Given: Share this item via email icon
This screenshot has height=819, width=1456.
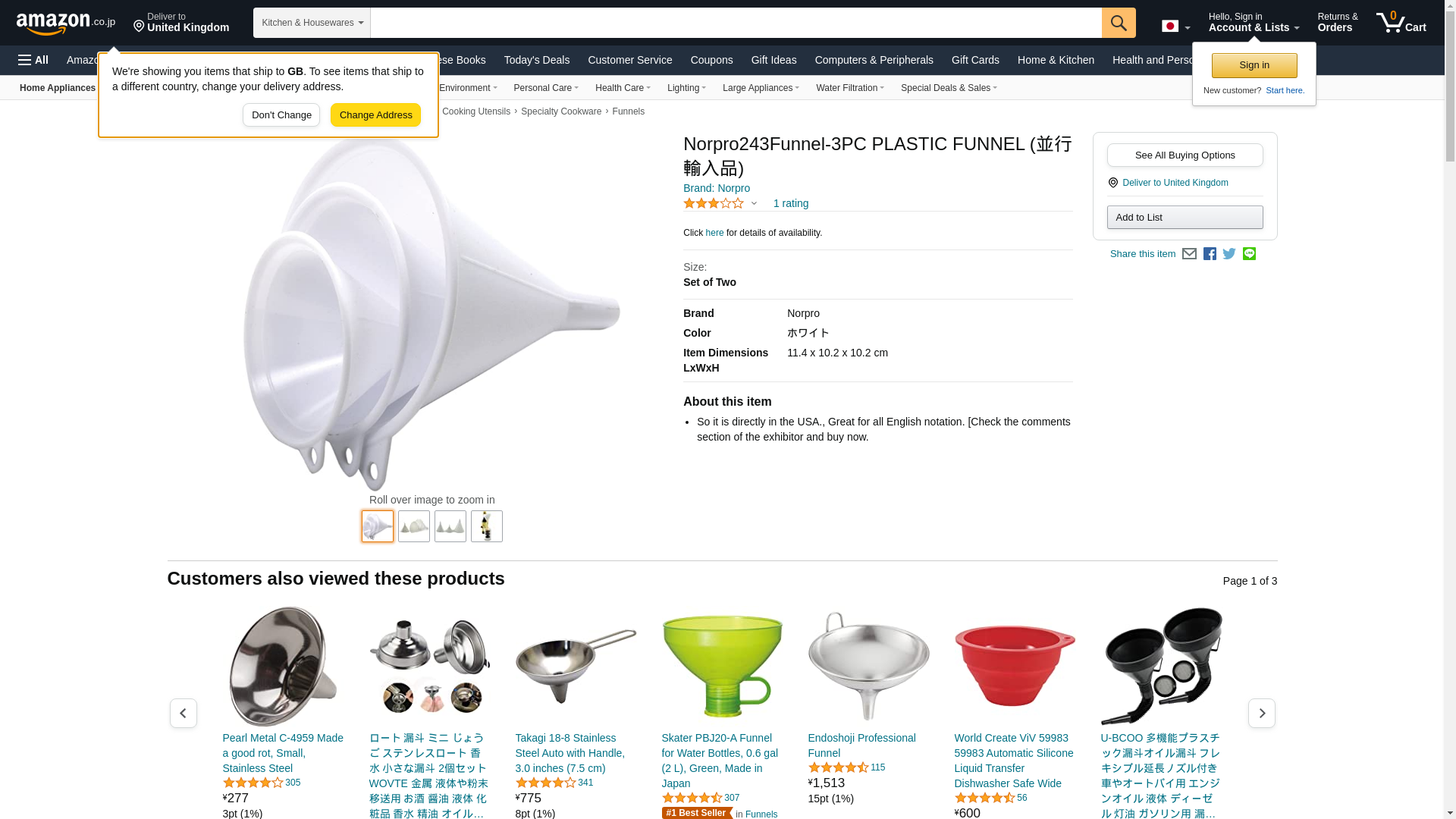Looking at the screenshot, I should pos(1189,254).
